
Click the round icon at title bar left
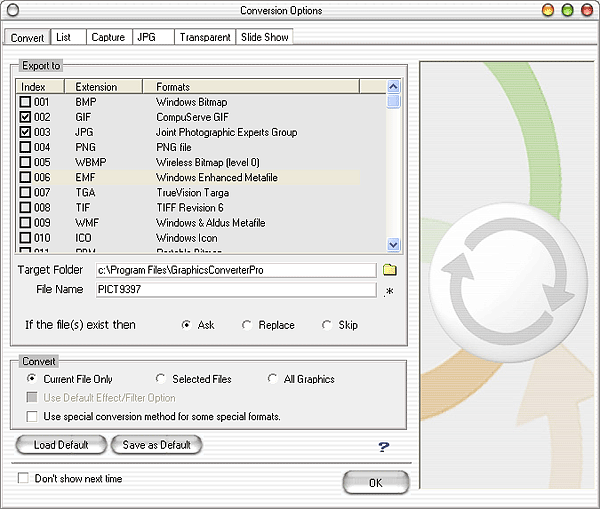13,10
